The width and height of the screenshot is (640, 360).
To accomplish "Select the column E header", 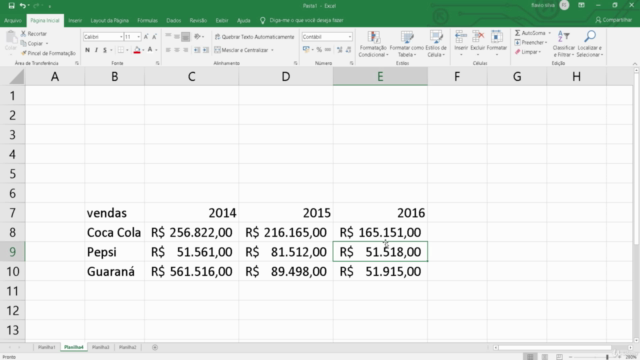I will (380, 76).
